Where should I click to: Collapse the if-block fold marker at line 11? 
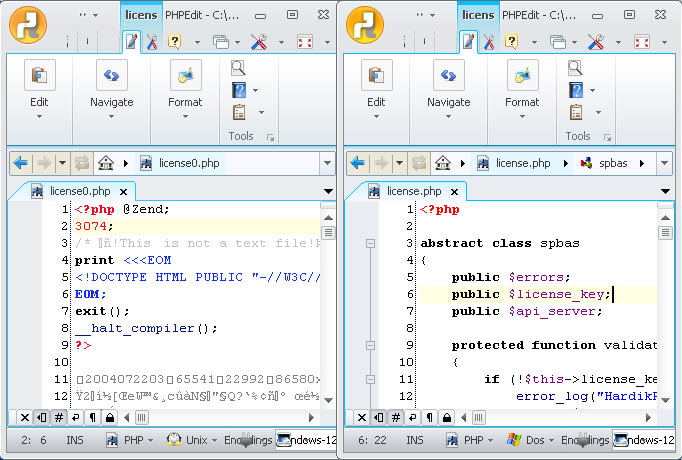click(x=370, y=379)
